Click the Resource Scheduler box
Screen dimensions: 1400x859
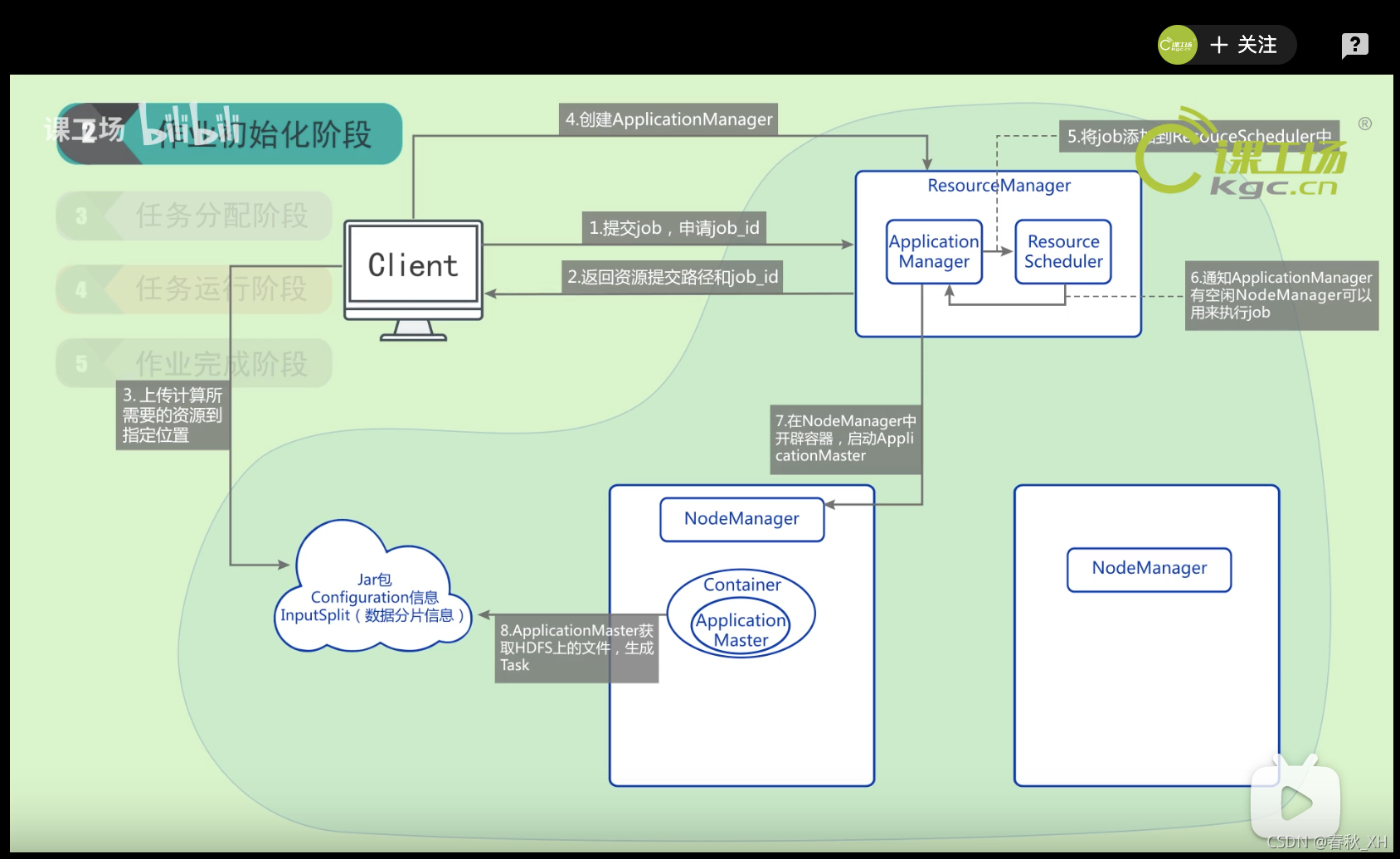tap(1063, 251)
